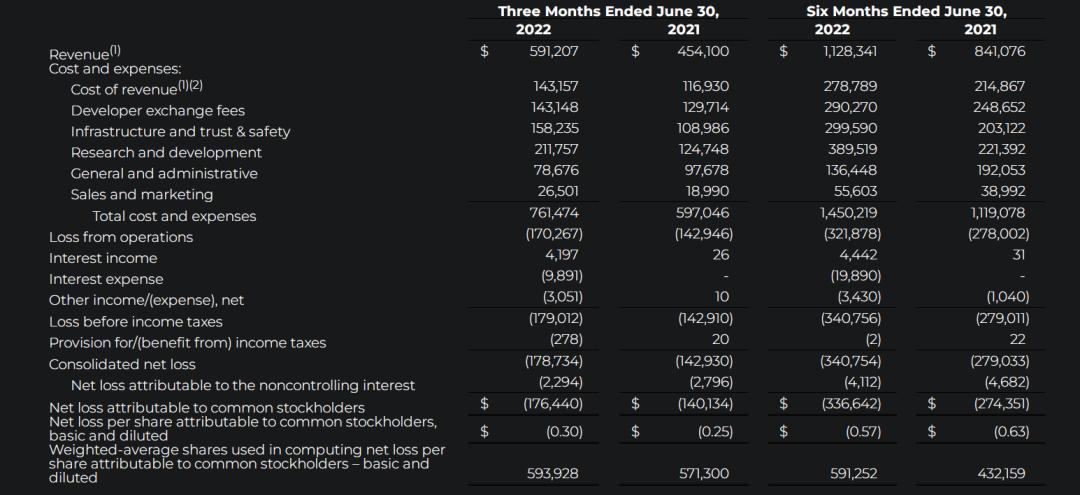
Task: Select the Developer exchange fees label
Action: click(x=157, y=110)
